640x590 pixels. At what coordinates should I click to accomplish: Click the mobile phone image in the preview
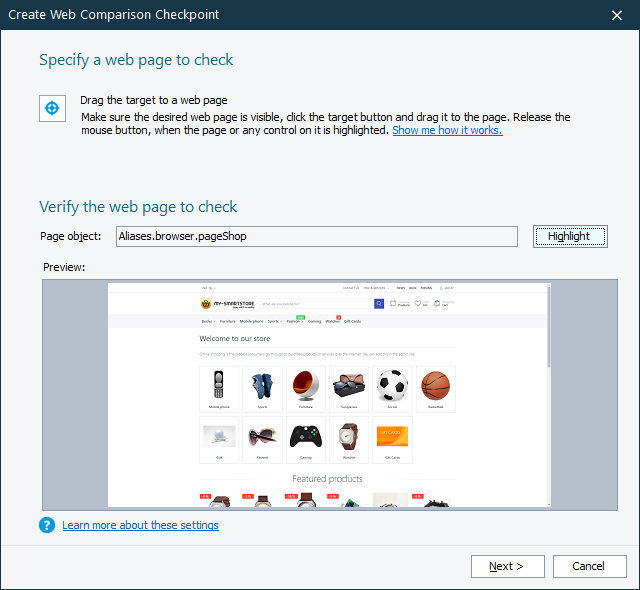tap(219, 384)
